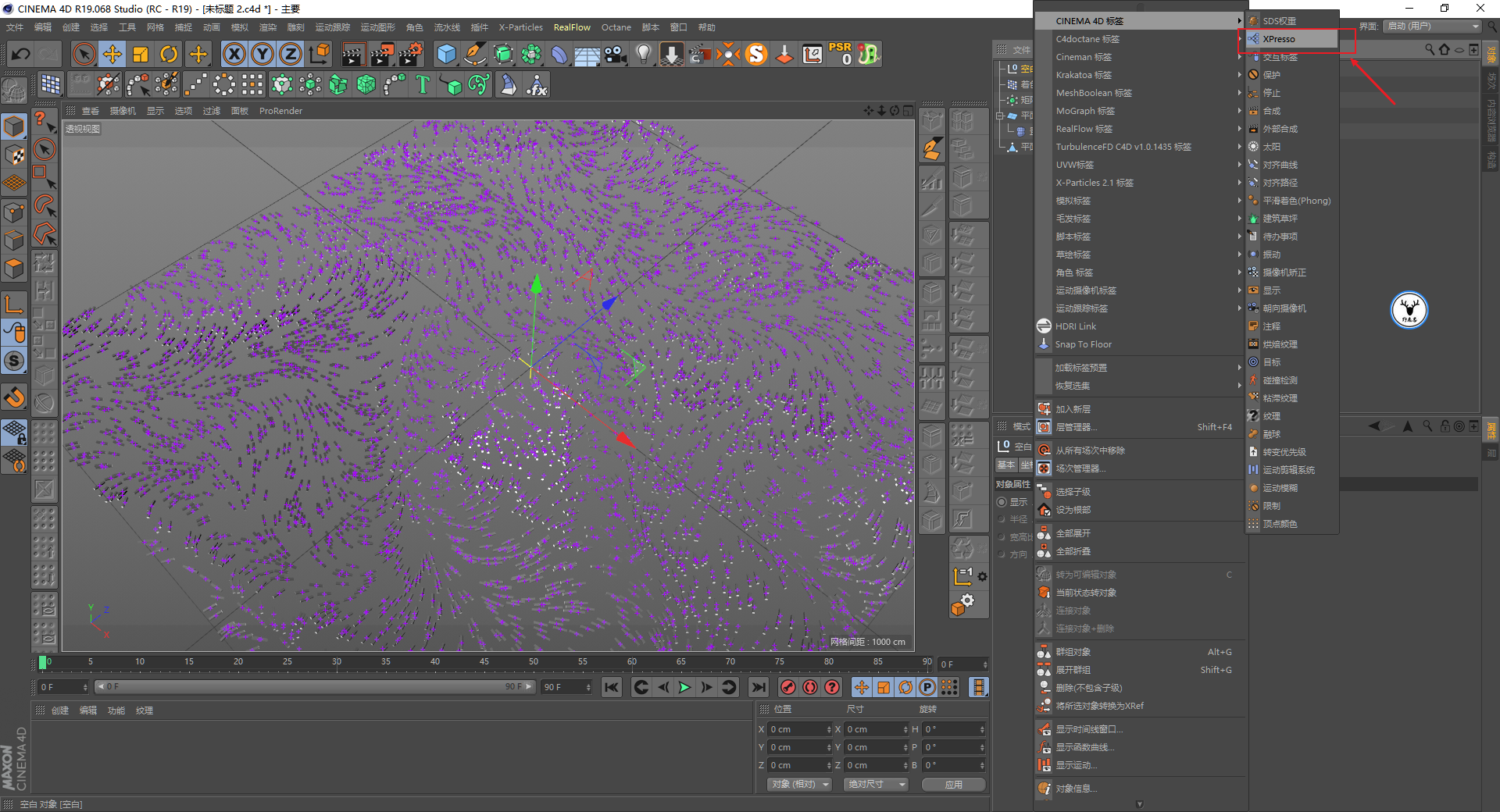Add a Light object bulb icon
The height and width of the screenshot is (812, 1500).
point(644,54)
